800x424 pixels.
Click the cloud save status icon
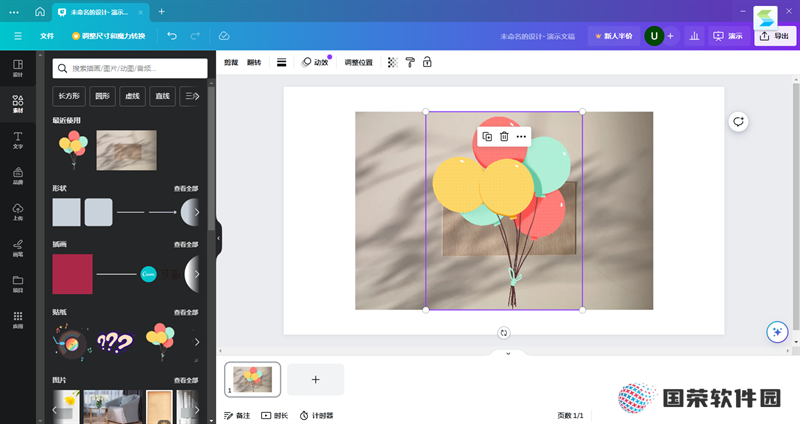[224, 36]
